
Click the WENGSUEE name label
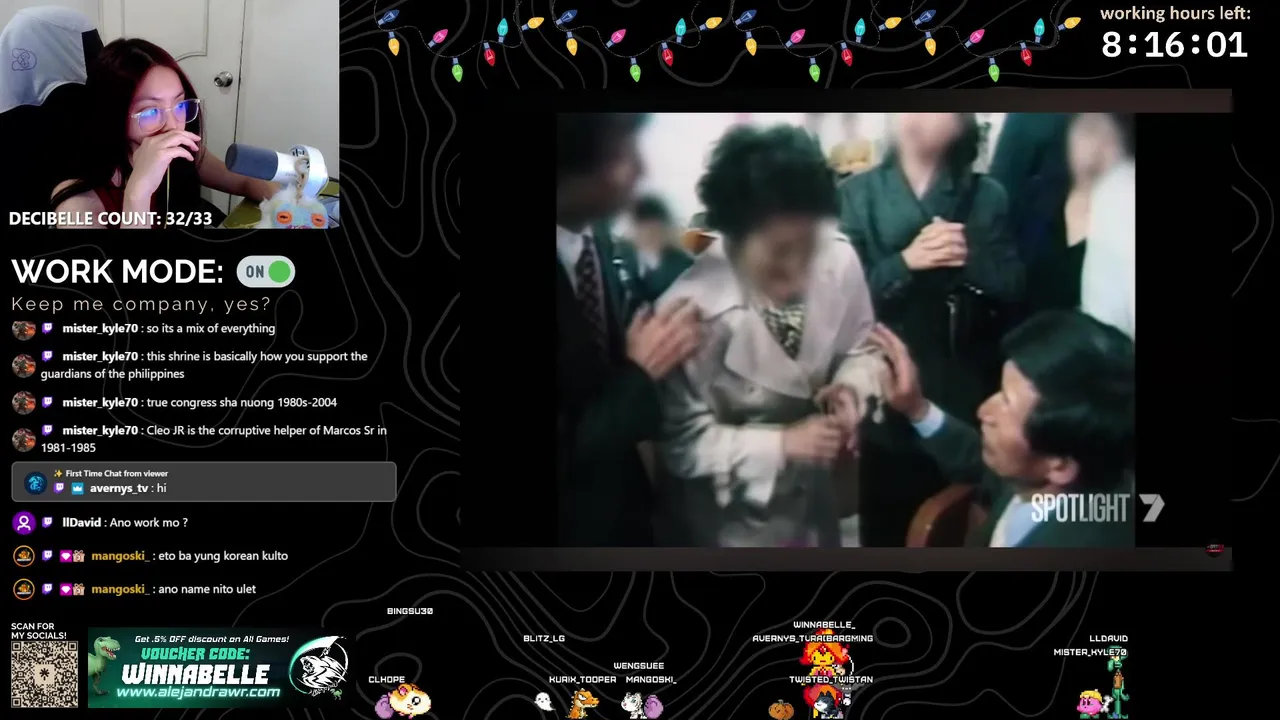pyautogui.click(x=639, y=665)
